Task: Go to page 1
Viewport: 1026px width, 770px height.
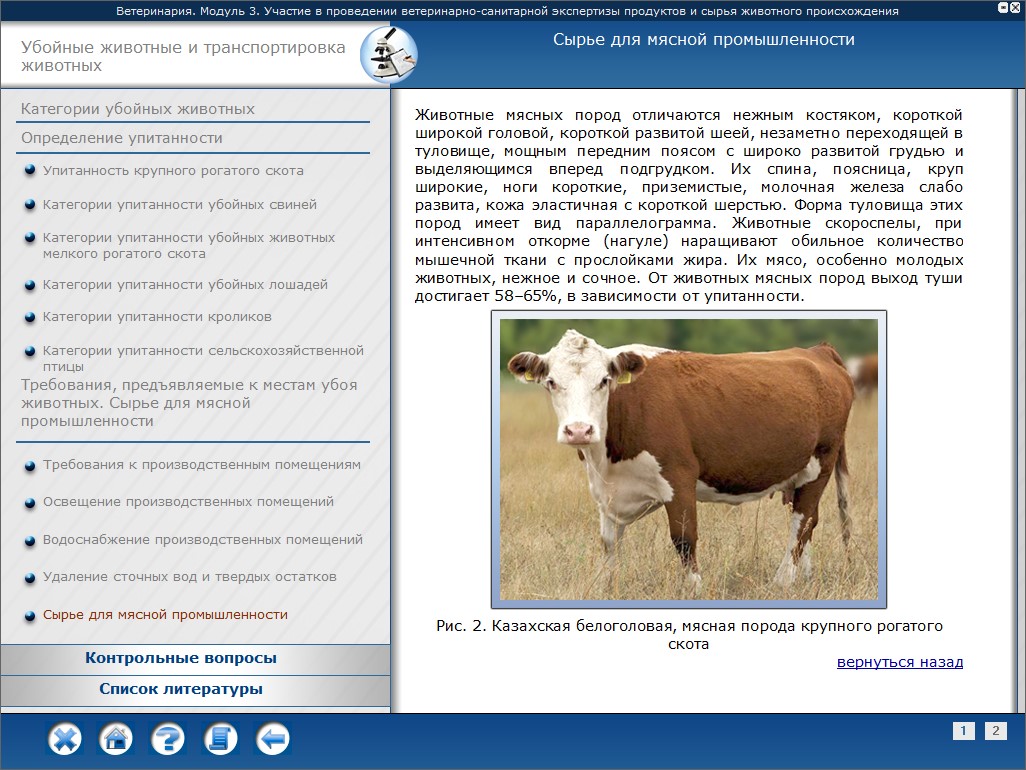Action: pos(963,731)
